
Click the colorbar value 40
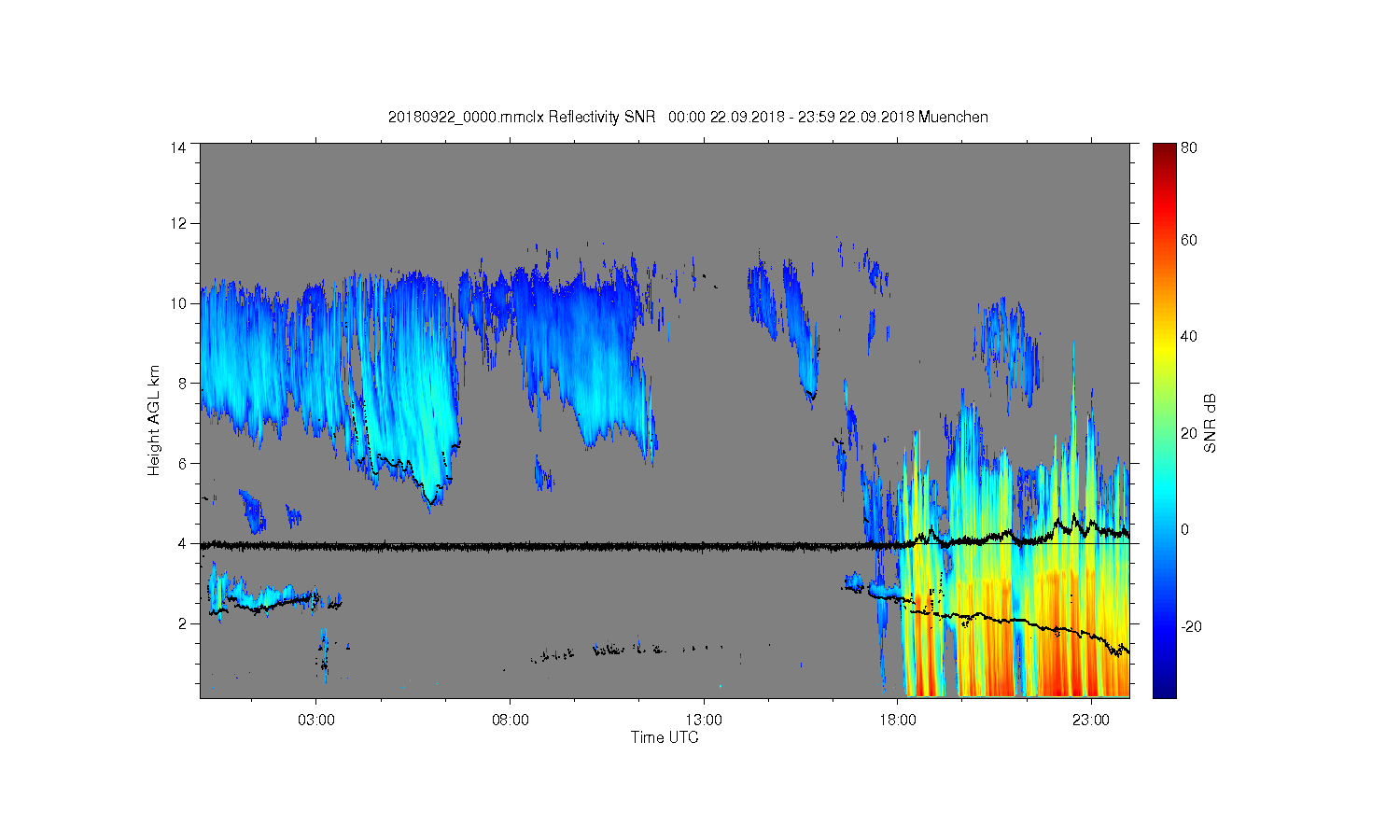1189,337
